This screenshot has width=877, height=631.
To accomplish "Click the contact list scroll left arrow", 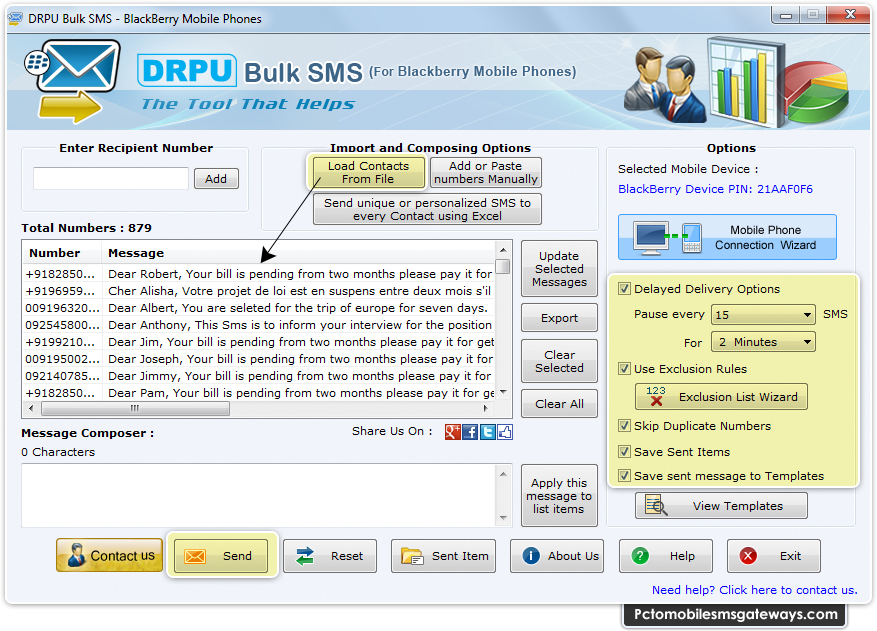I will tap(31, 408).
